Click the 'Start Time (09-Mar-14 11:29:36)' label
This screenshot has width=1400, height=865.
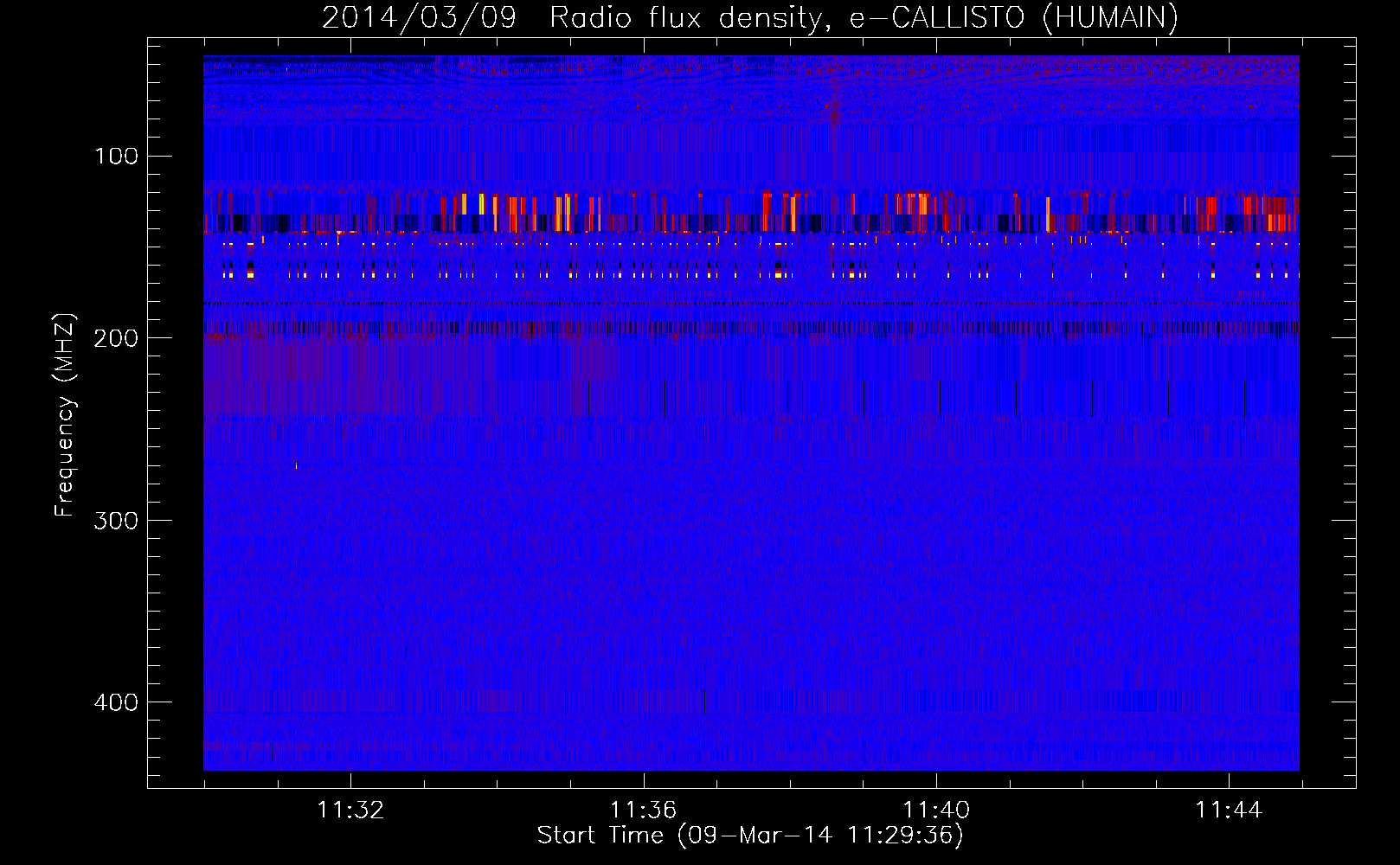click(x=750, y=836)
